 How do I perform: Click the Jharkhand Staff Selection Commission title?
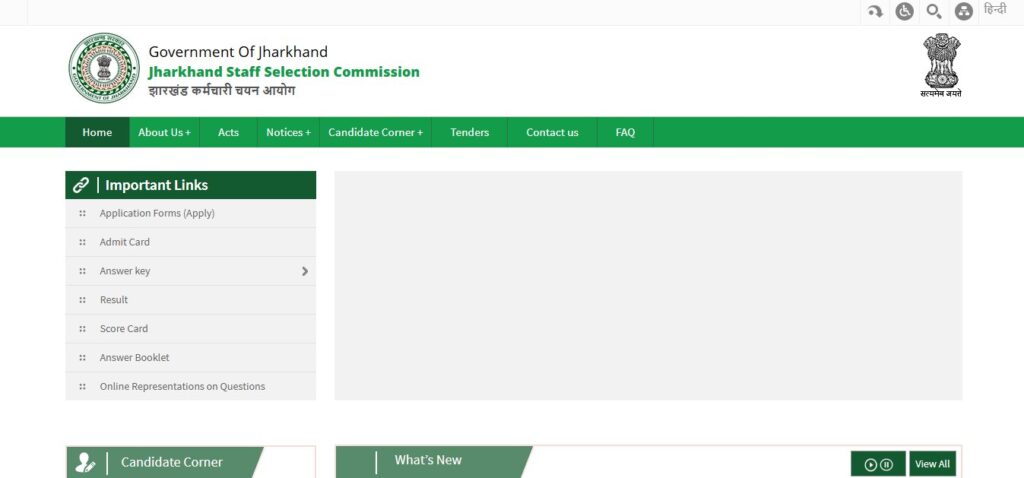pyautogui.click(x=284, y=72)
